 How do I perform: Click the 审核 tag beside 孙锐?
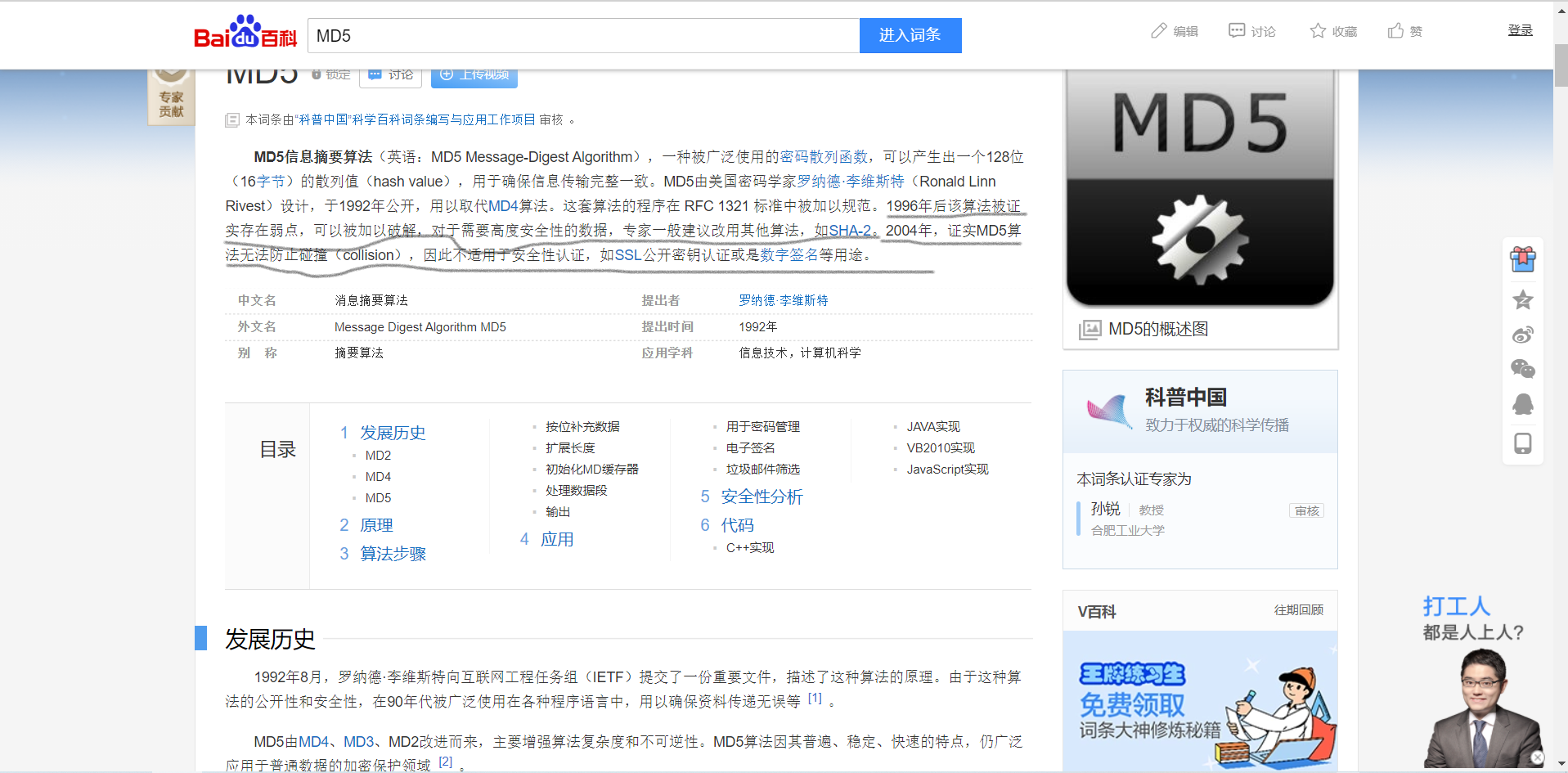(1307, 511)
